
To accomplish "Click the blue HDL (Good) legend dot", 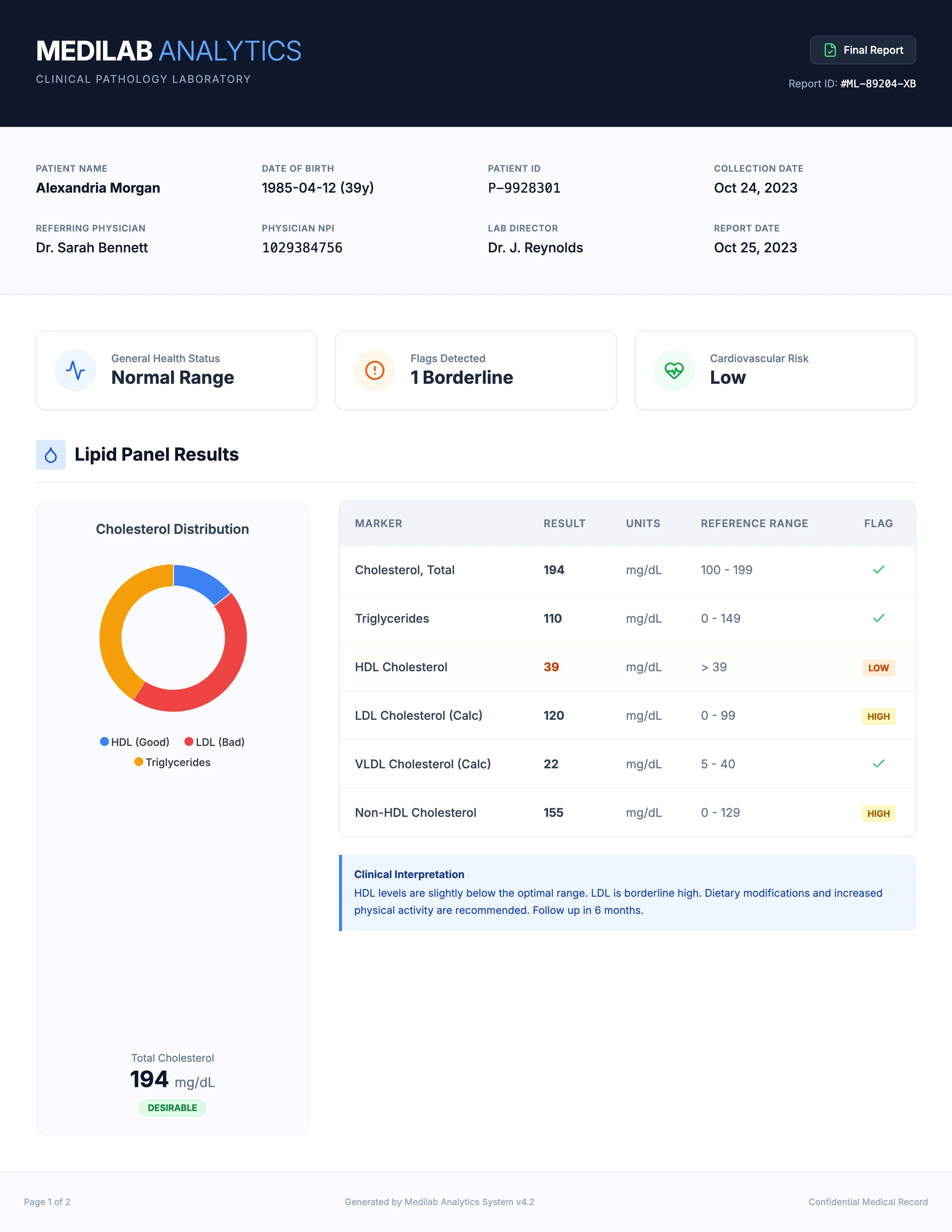I will pyautogui.click(x=104, y=741).
